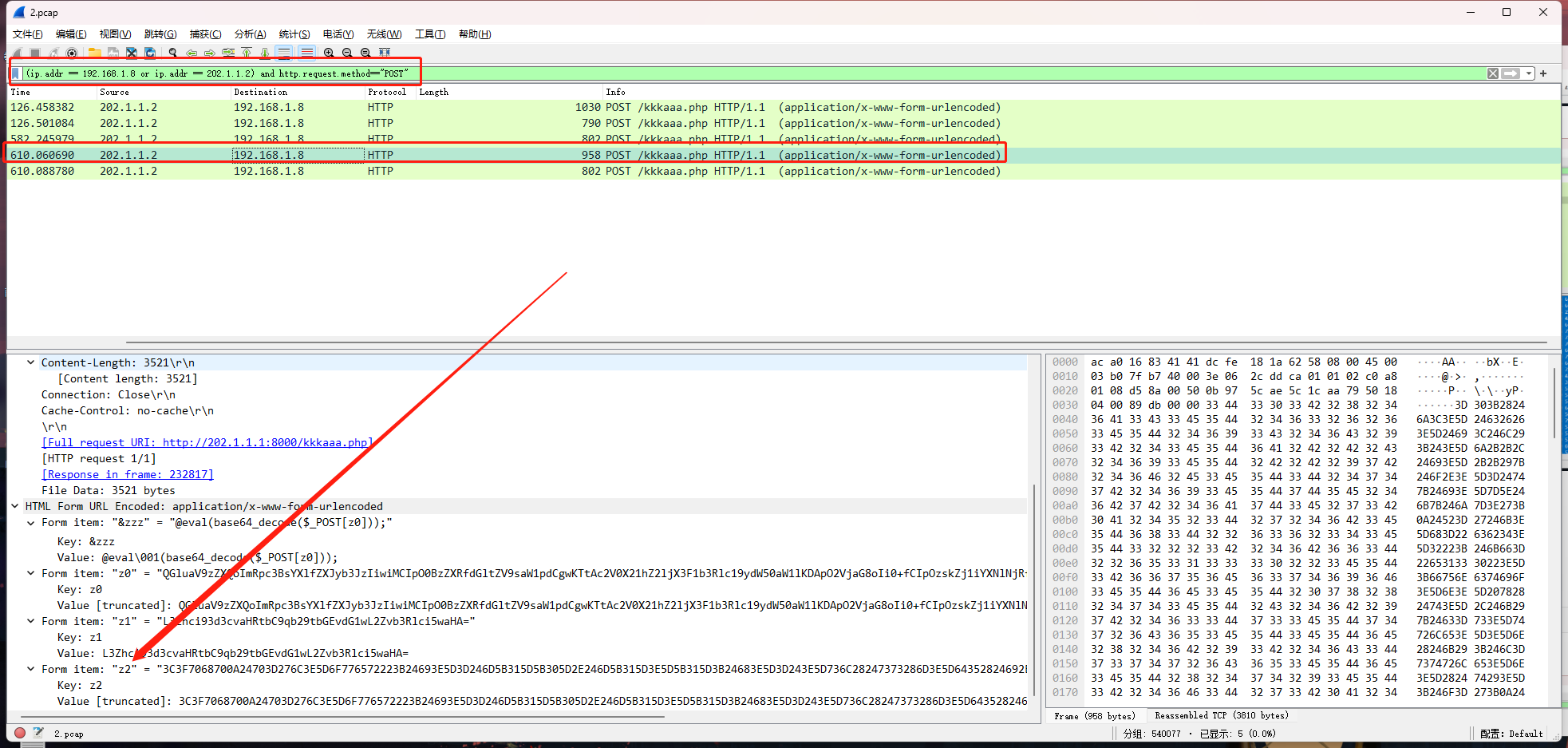
Task: Open the 文件(F) menu
Action: click(28, 34)
